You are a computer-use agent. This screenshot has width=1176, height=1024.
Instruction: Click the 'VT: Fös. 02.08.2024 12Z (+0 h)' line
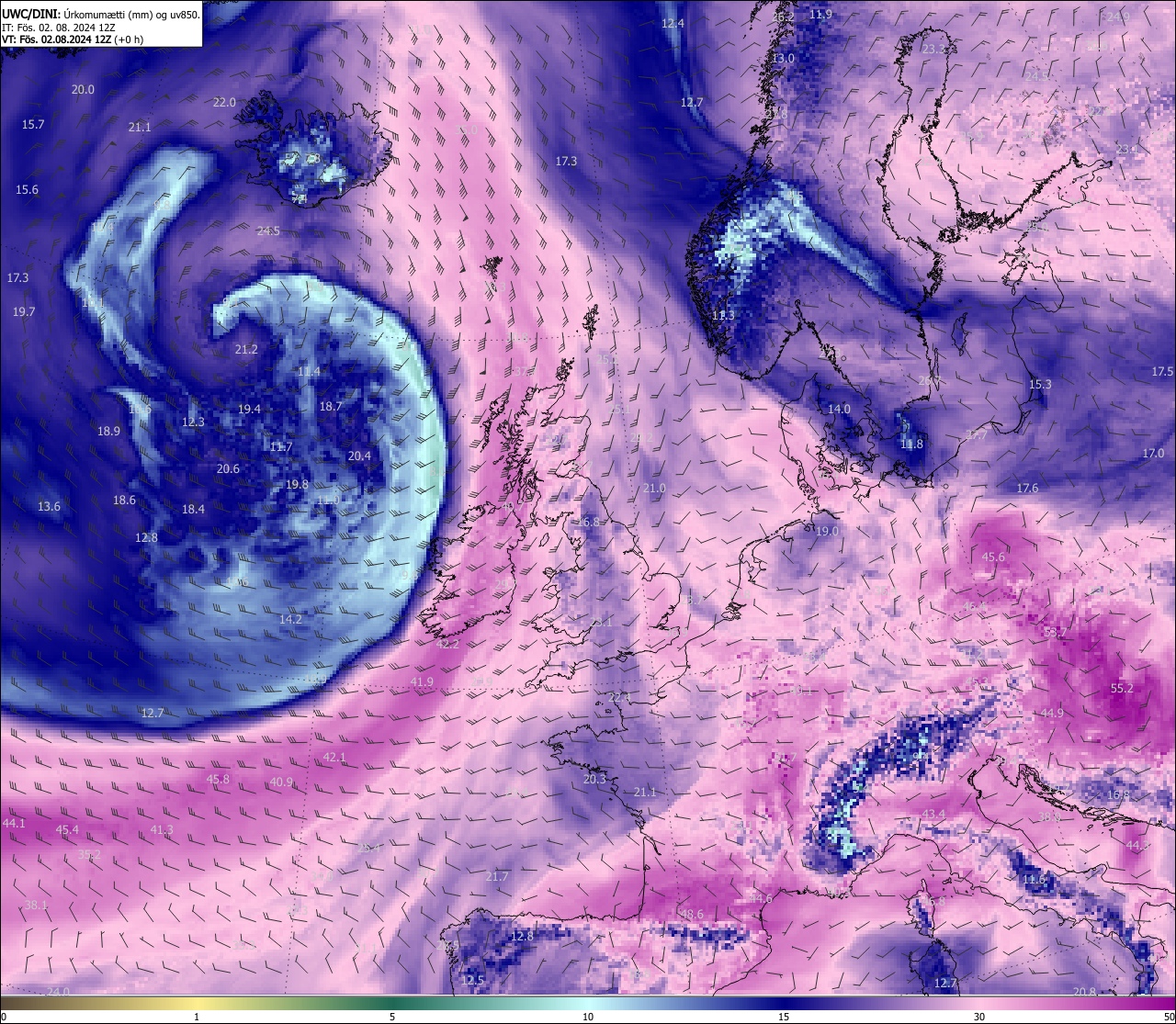[x=73, y=39]
